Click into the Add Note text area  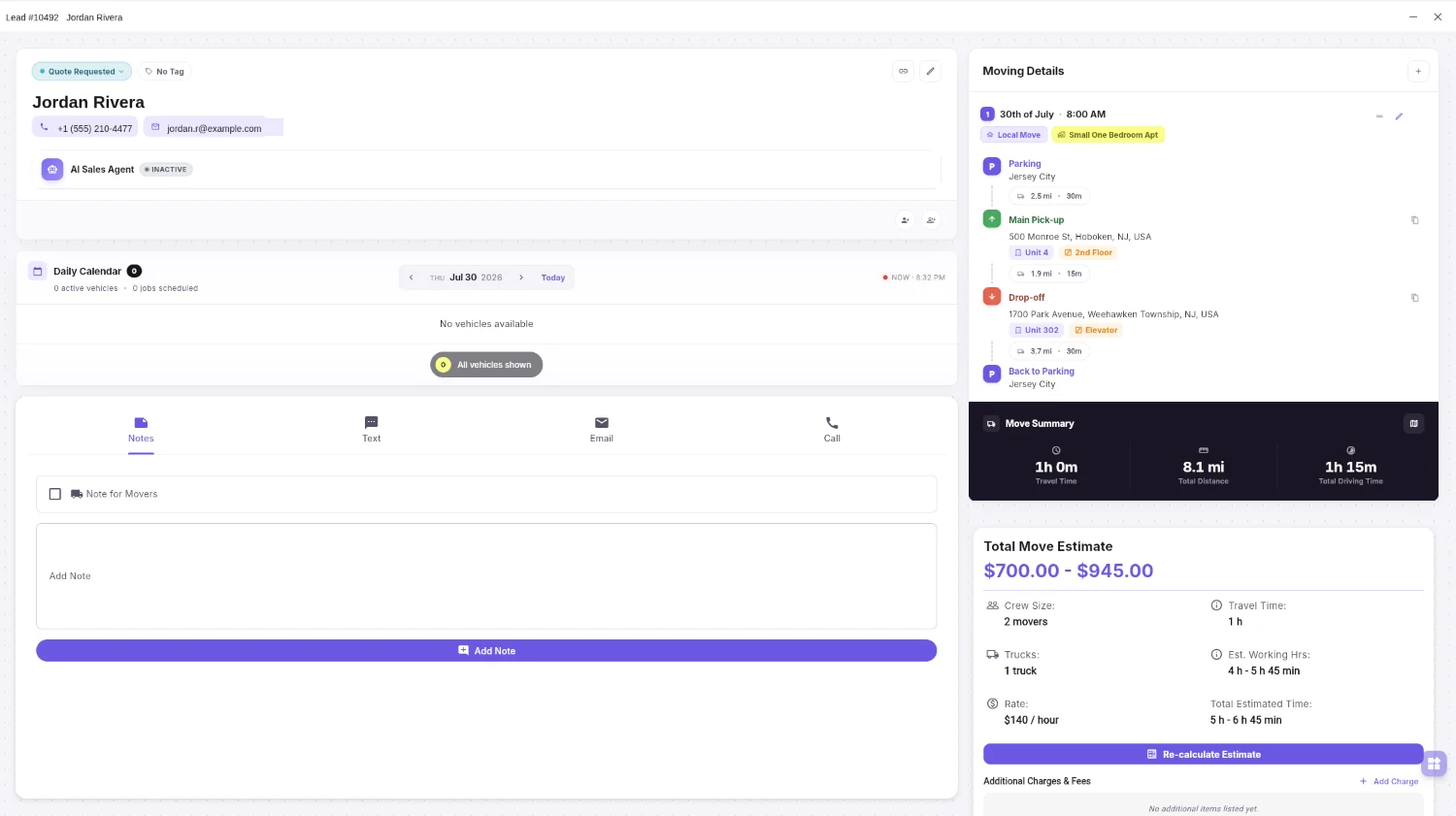pos(486,576)
